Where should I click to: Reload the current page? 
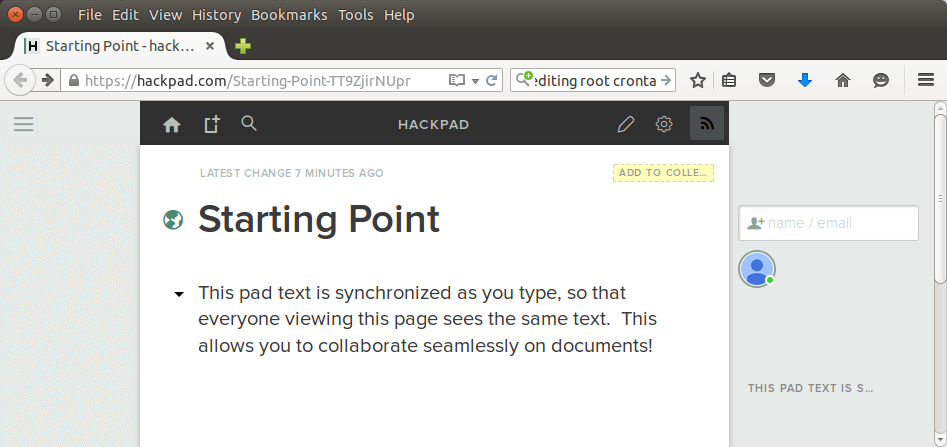click(492, 80)
